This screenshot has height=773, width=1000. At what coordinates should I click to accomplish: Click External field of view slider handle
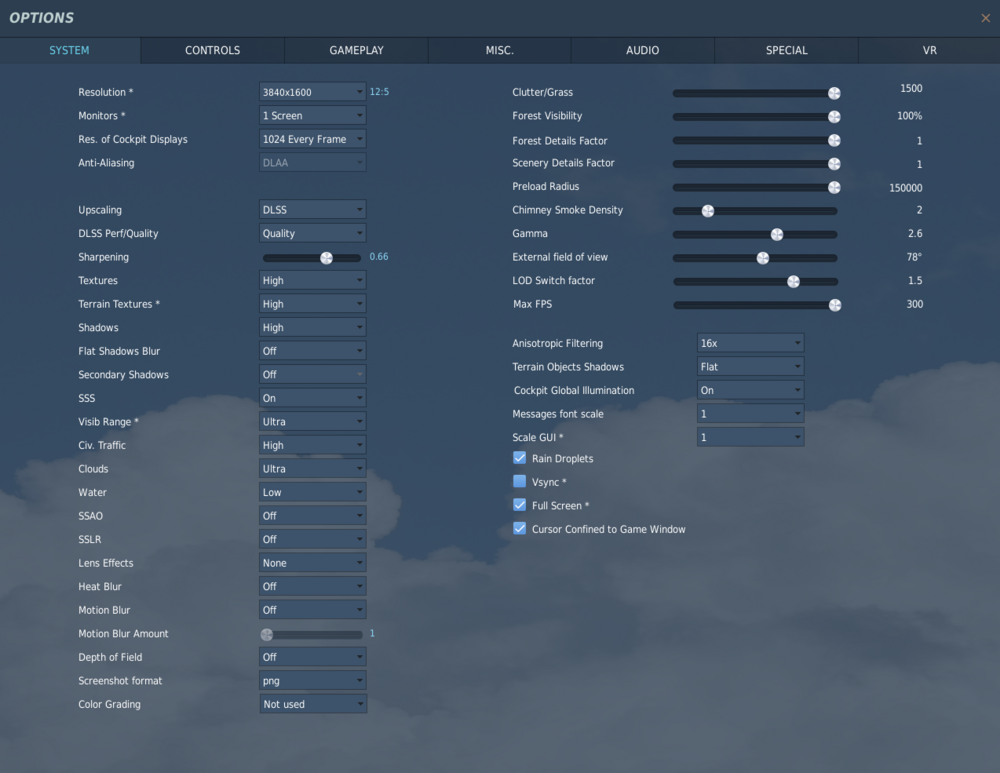(763, 258)
